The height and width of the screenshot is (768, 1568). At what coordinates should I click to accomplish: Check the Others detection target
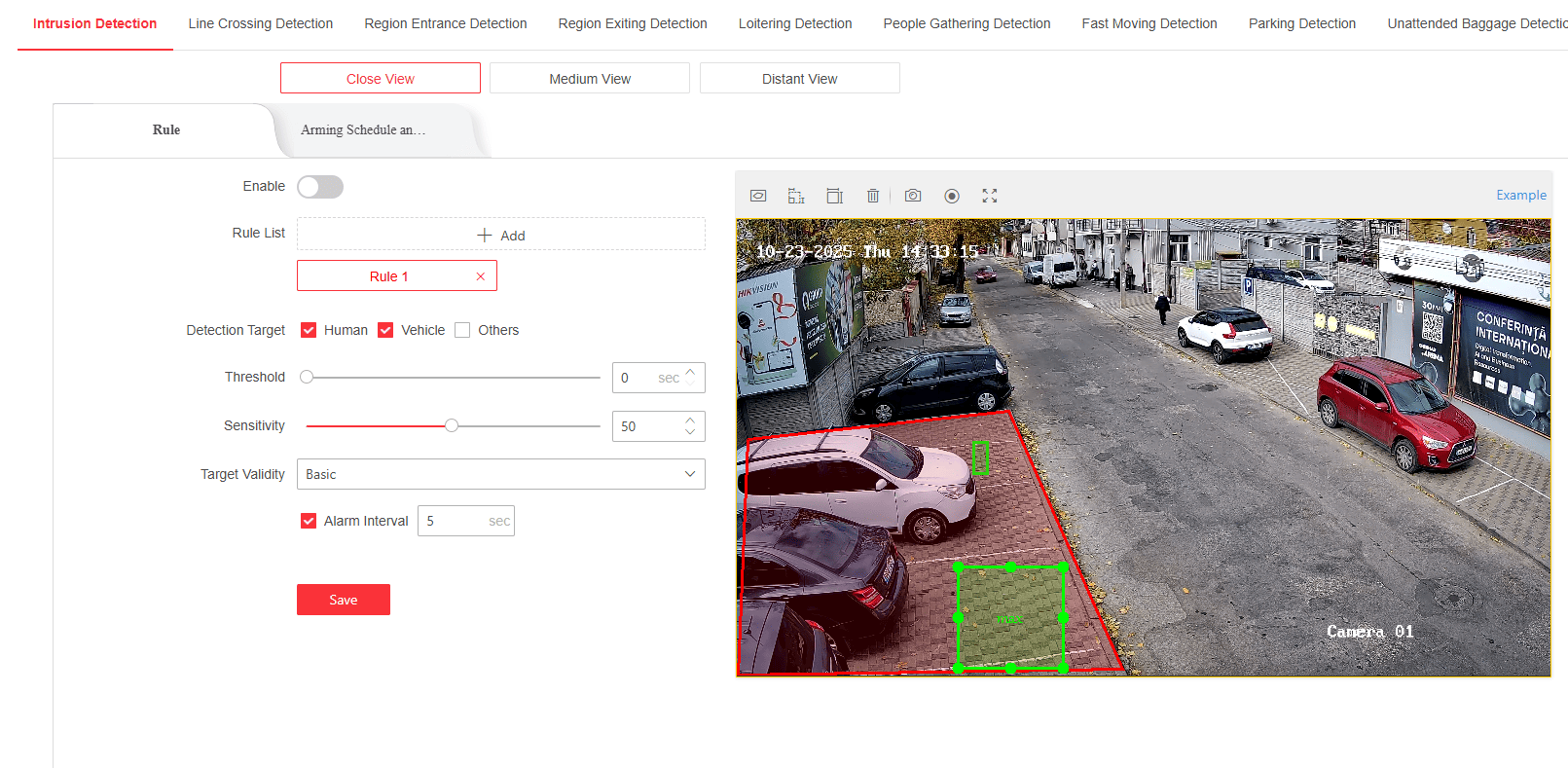coord(462,330)
